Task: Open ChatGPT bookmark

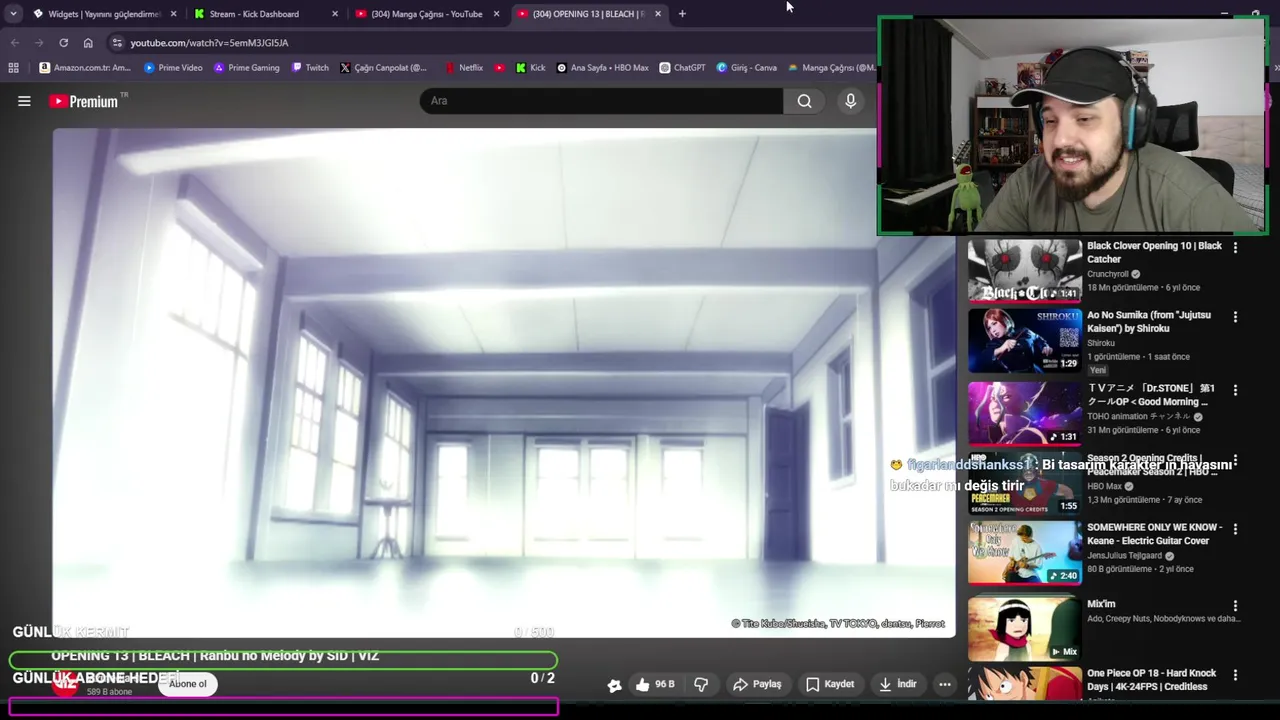Action: click(x=682, y=68)
